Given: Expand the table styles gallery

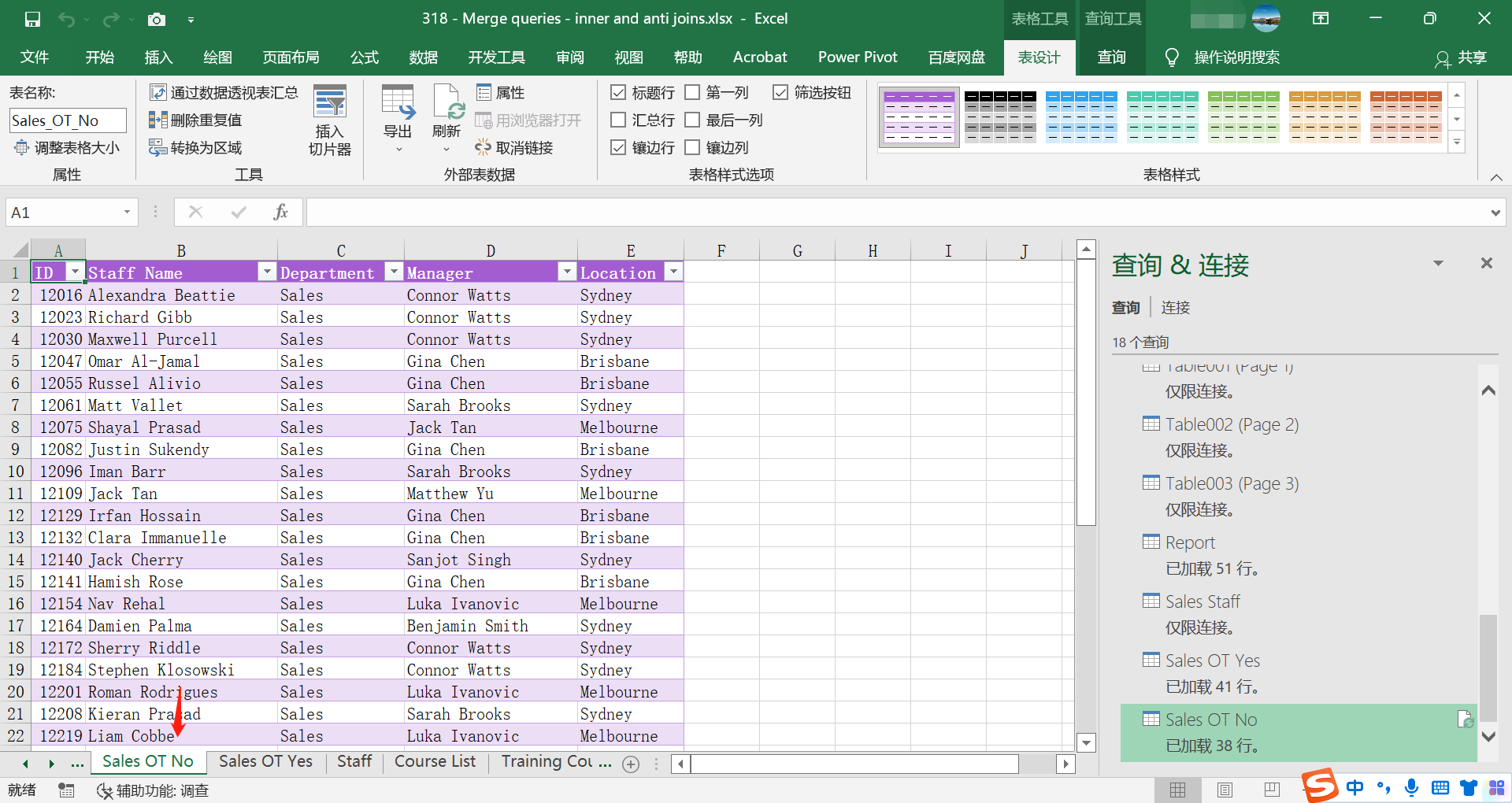Looking at the screenshot, I should [x=1458, y=142].
